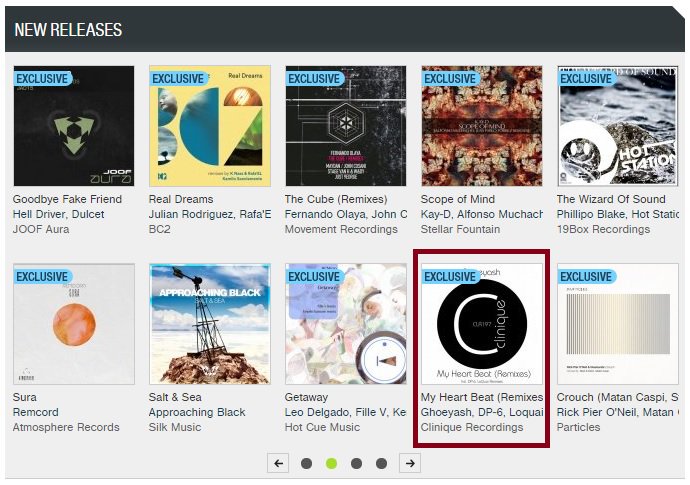Open Phillipo Blake, Hot Station artist link
Screen dimensions: 690x485
[x=618, y=214]
